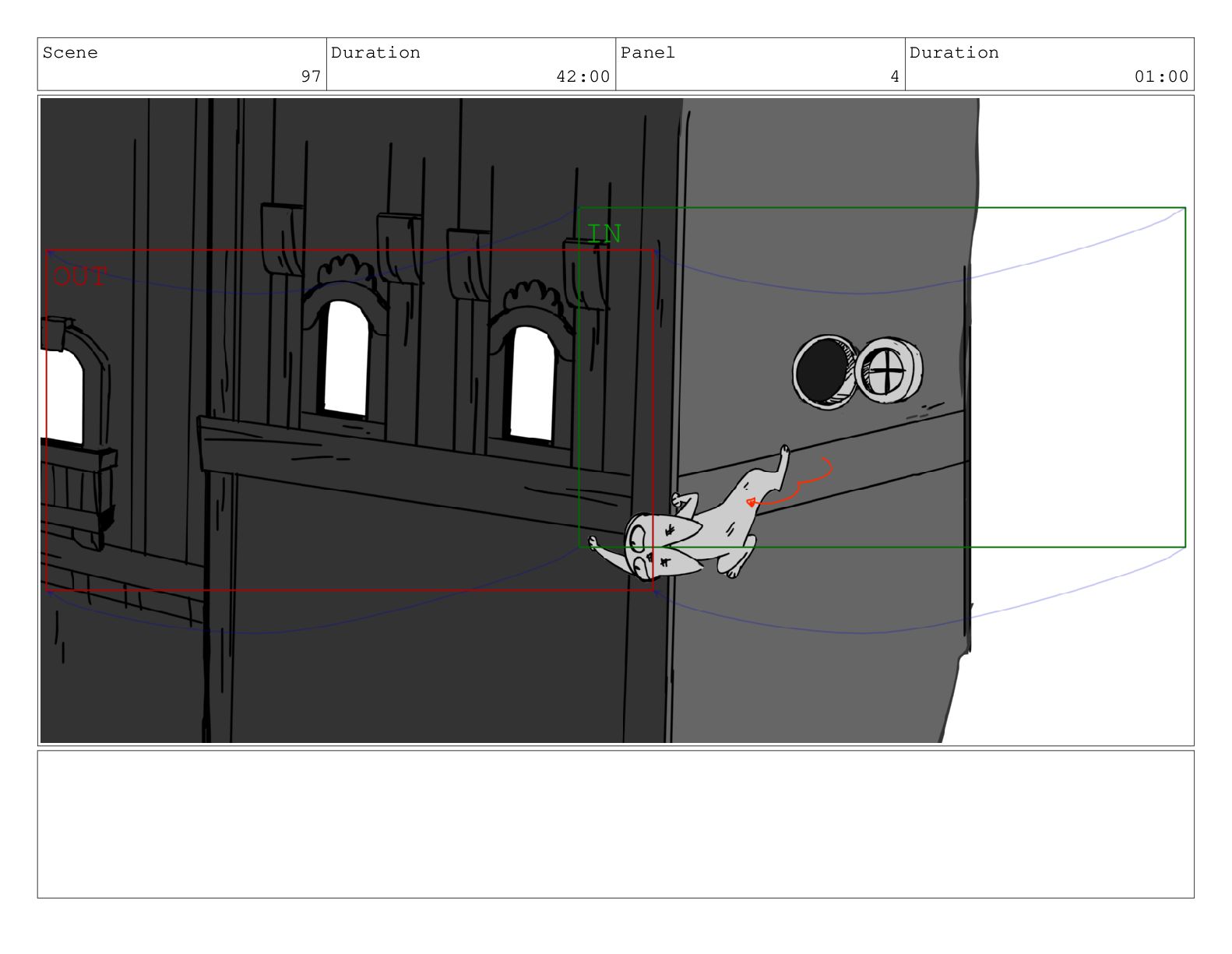Click the open round porthole window

825,371
